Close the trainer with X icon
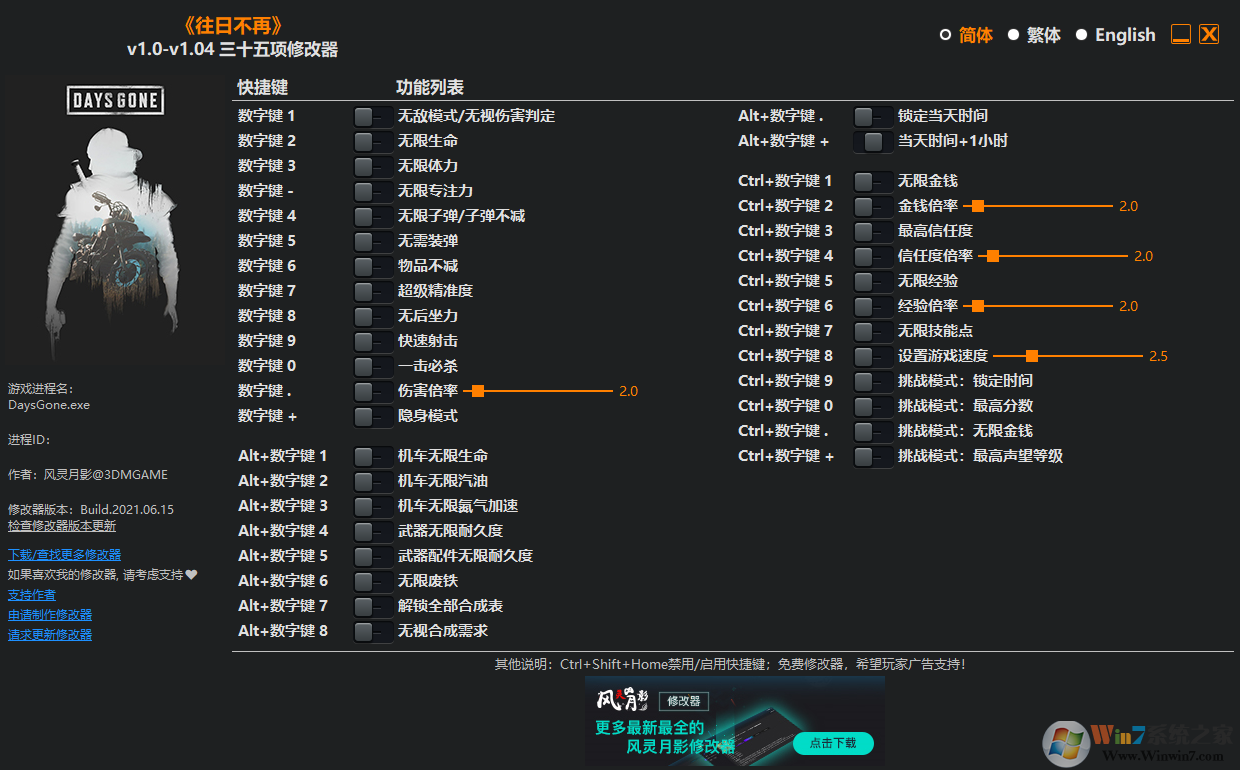The image size is (1240, 770). click(x=1209, y=34)
